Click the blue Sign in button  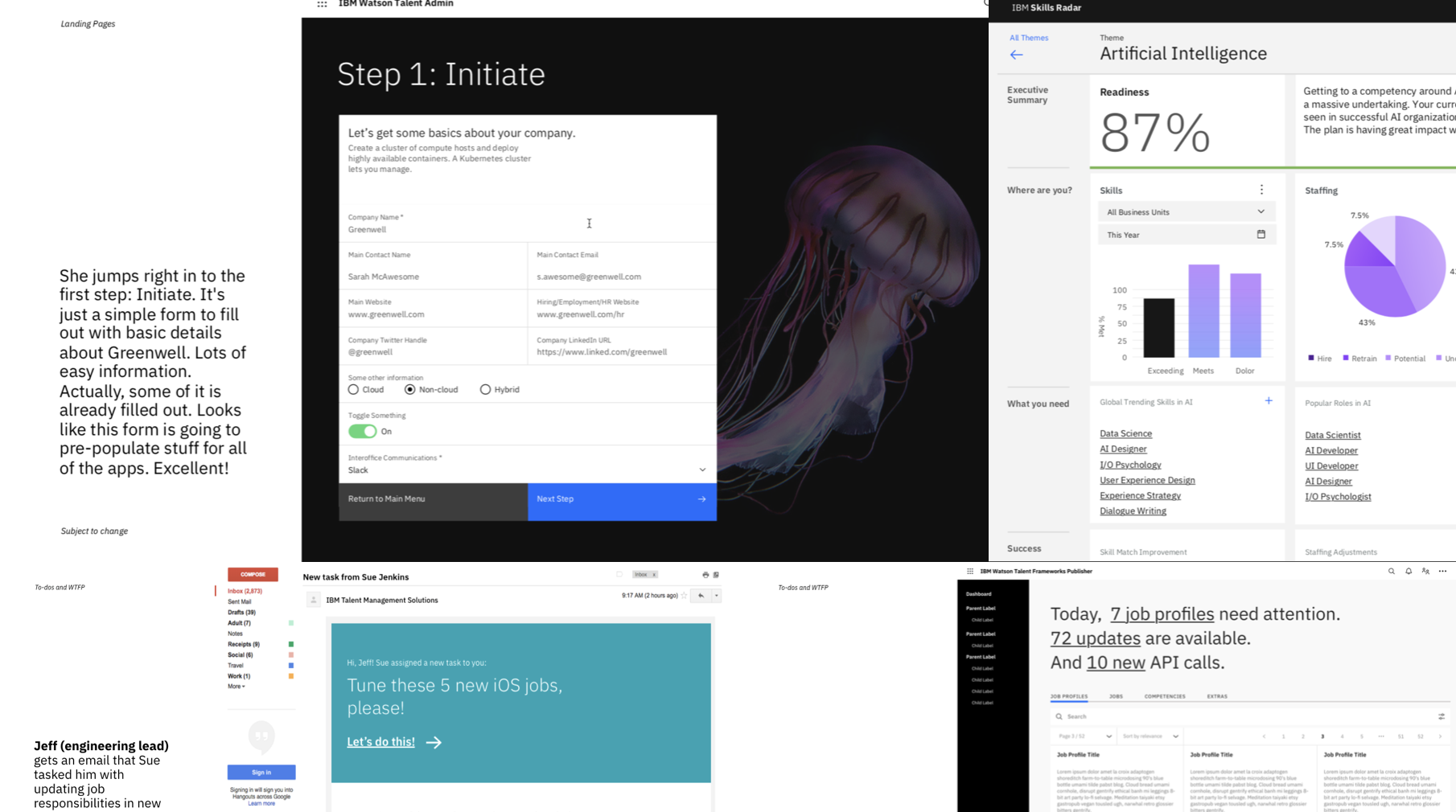tap(261, 773)
